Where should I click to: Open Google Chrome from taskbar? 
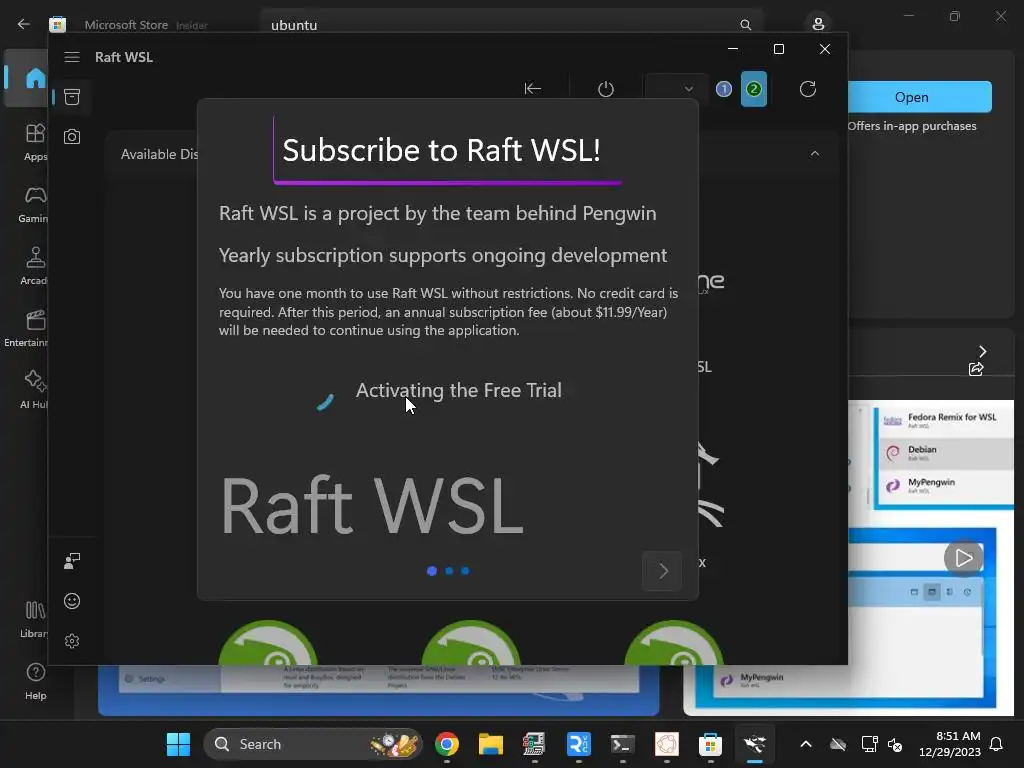click(x=447, y=744)
